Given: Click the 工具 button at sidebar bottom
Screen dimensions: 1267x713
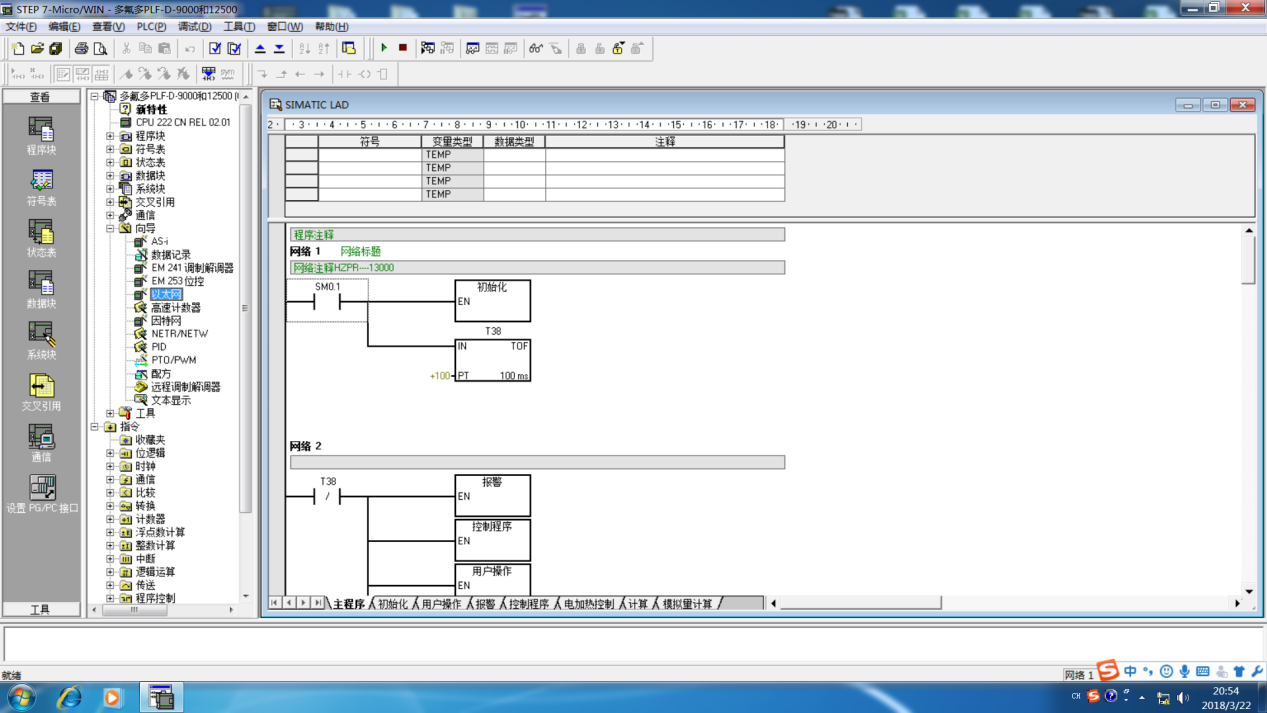Looking at the screenshot, I should coord(40,609).
